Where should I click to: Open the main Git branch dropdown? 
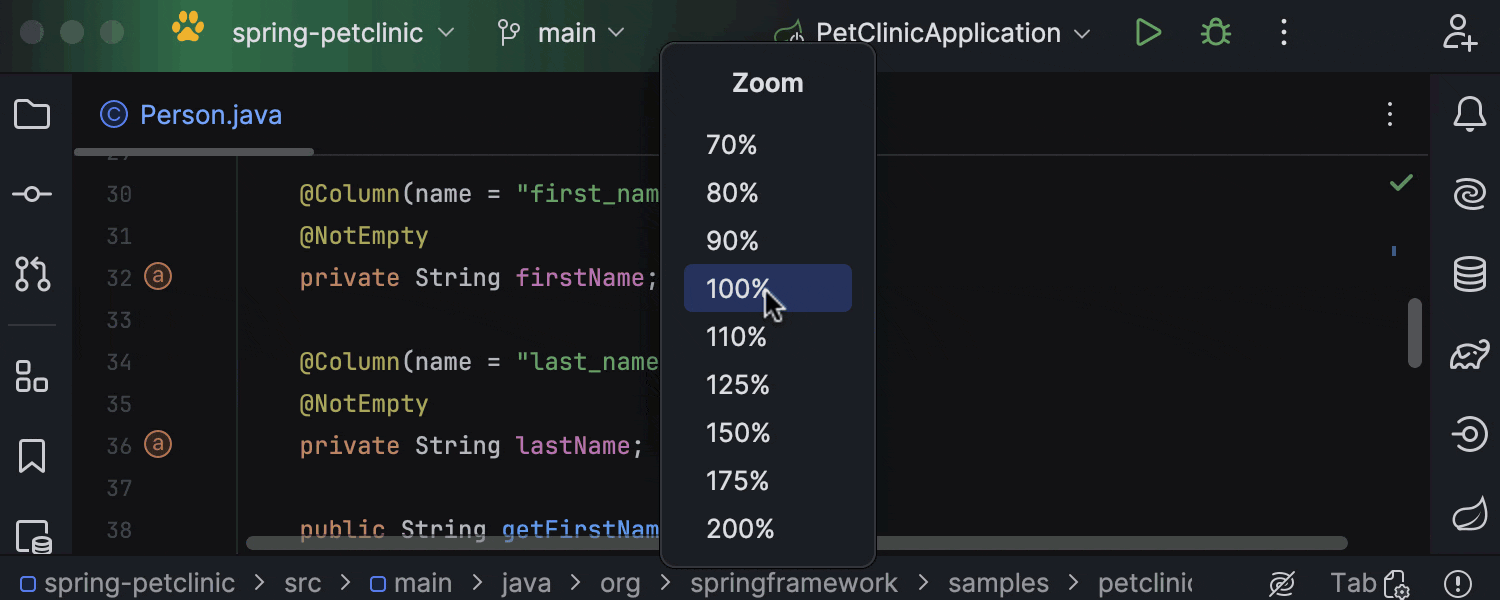click(x=561, y=32)
